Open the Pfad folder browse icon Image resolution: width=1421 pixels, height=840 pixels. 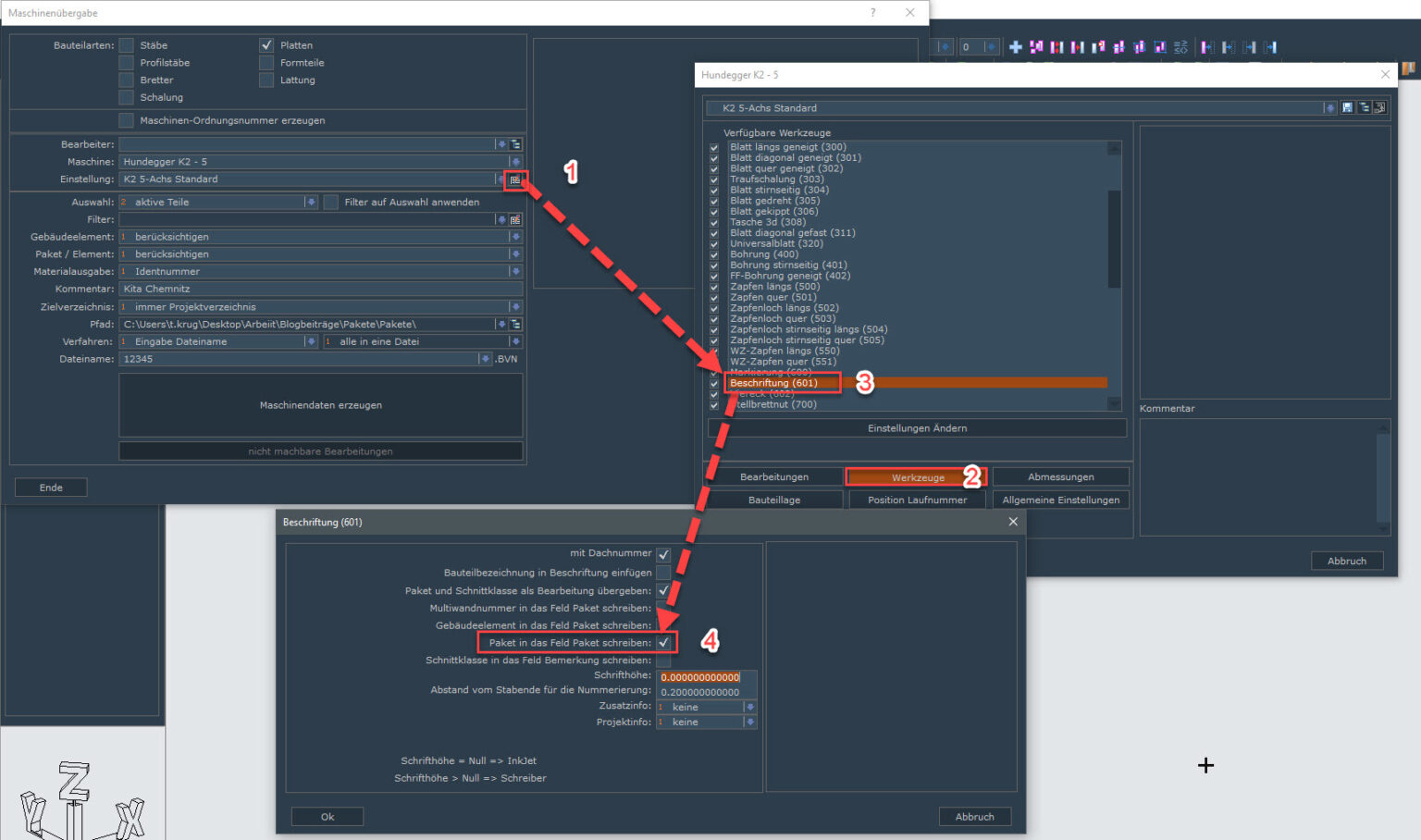click(x=515, y=325)
